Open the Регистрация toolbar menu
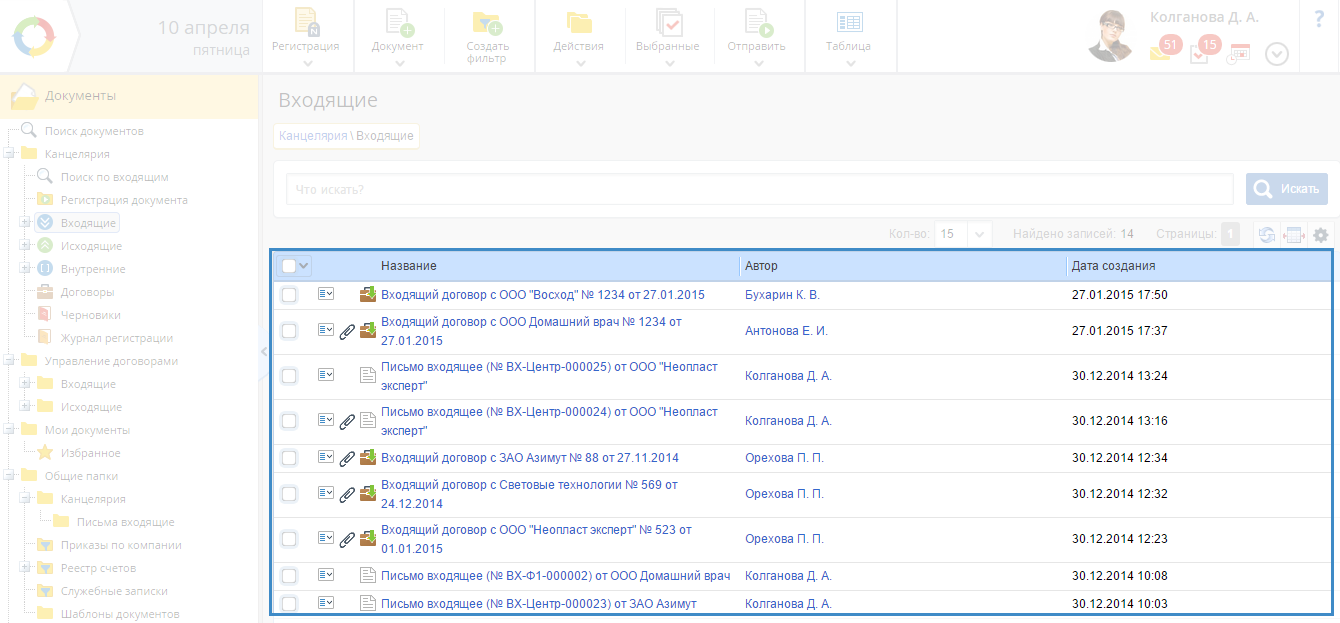Viewport: 1340px width, 623px height. point(306,37)
